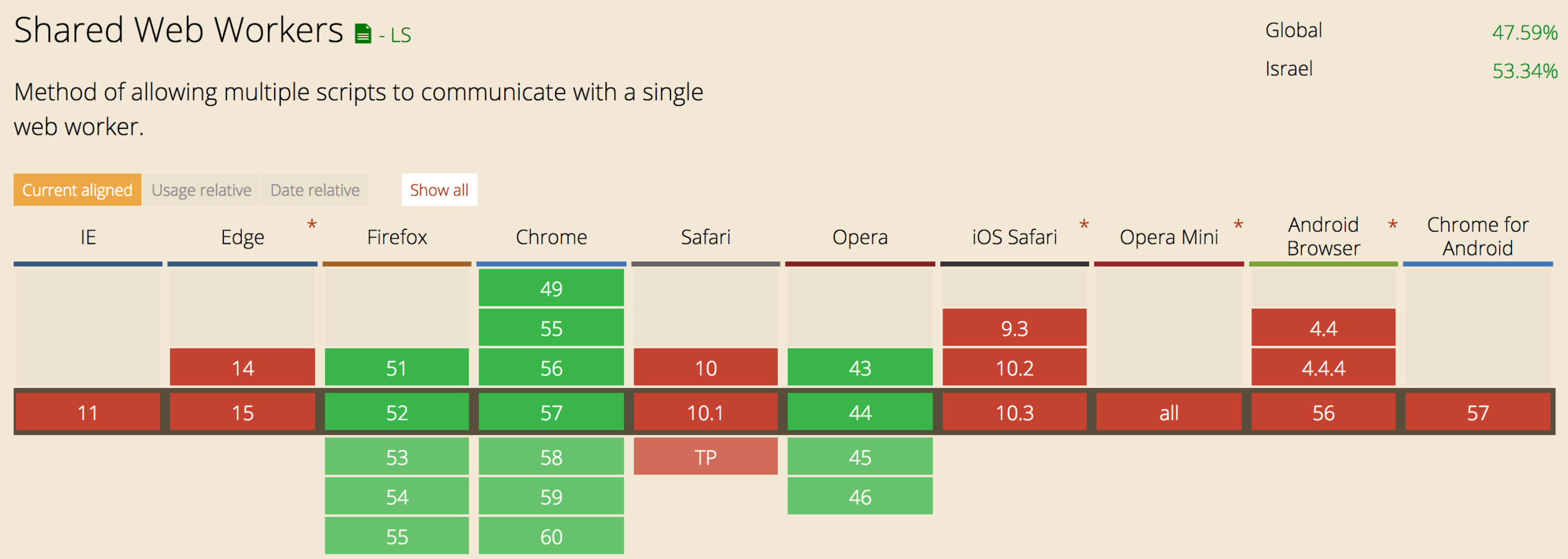Click the asterisk note beside Opera Mini

(x=1238, y=225)
